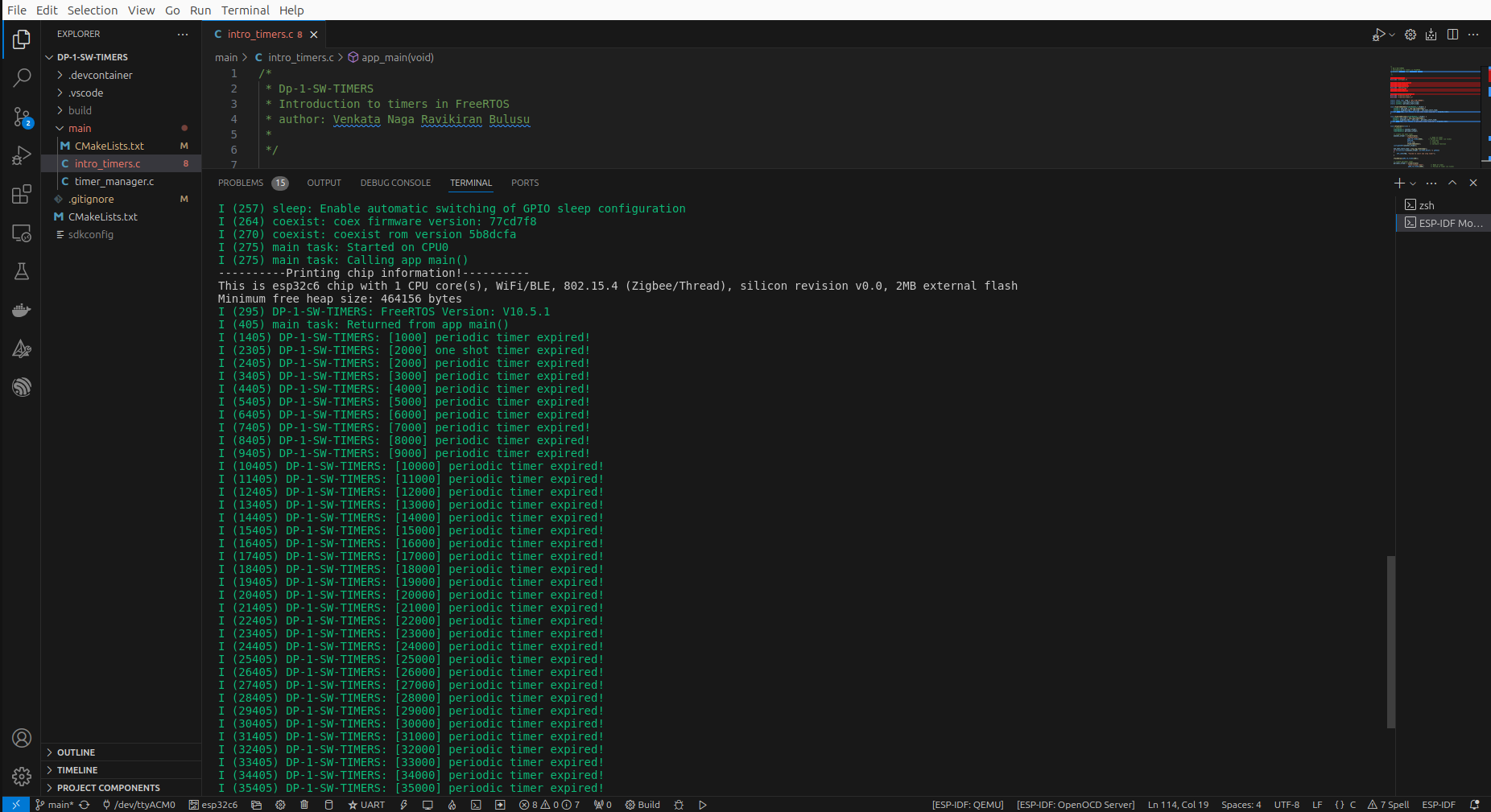Click the build, flash and monitor flame icon
Viewport: 1491px width, 812px height.
(x=452, y=805)
